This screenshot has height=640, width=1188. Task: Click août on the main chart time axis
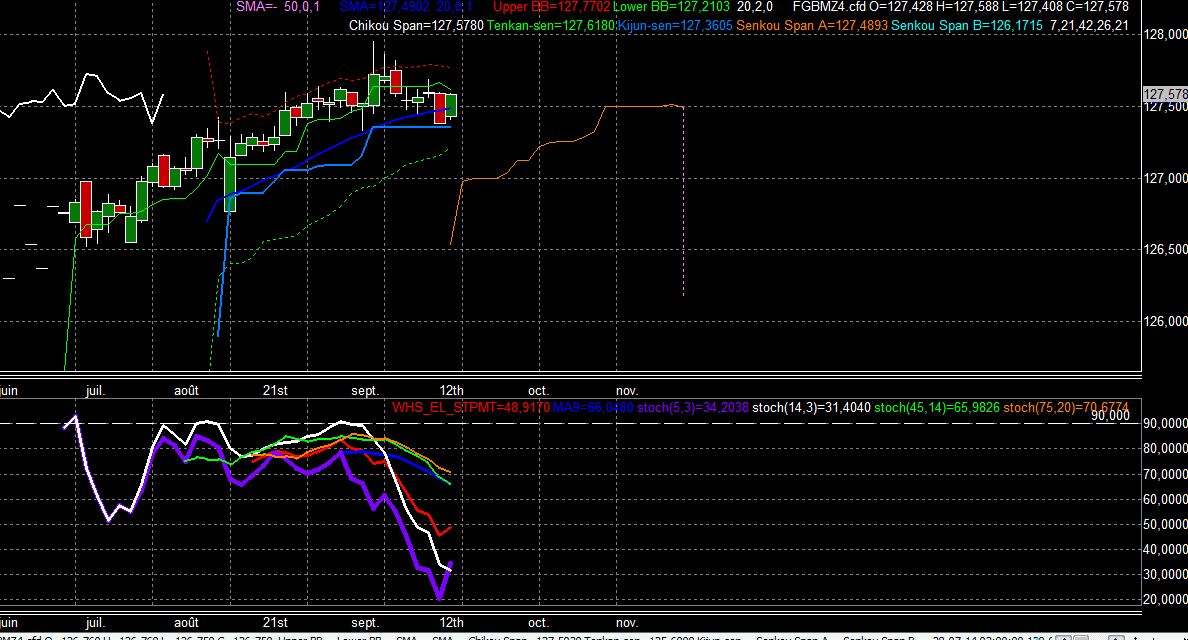[186, 391]
